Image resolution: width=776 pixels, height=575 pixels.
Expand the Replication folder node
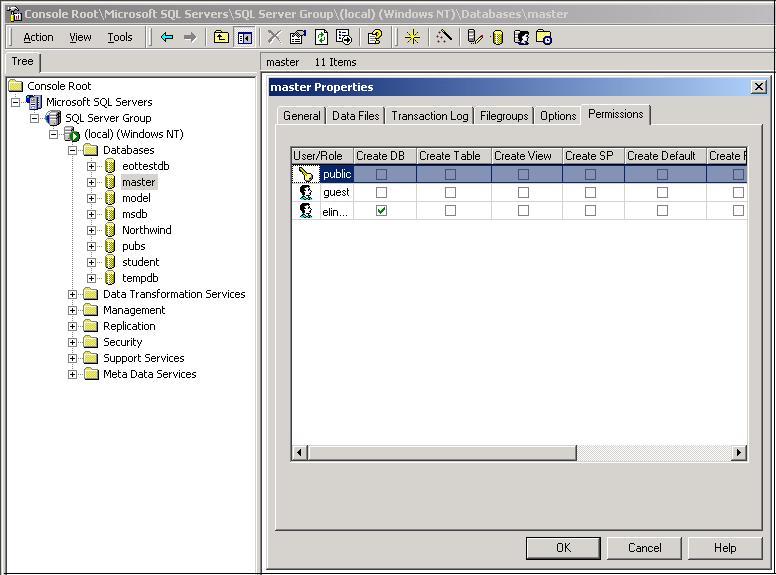click(x=72, y=327)
